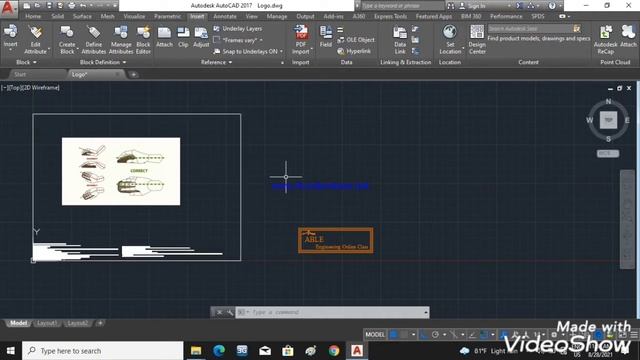This screenshot has width=640, height=360.
Task: Click the command line customize wrench icon
Action: coord(230,312)
